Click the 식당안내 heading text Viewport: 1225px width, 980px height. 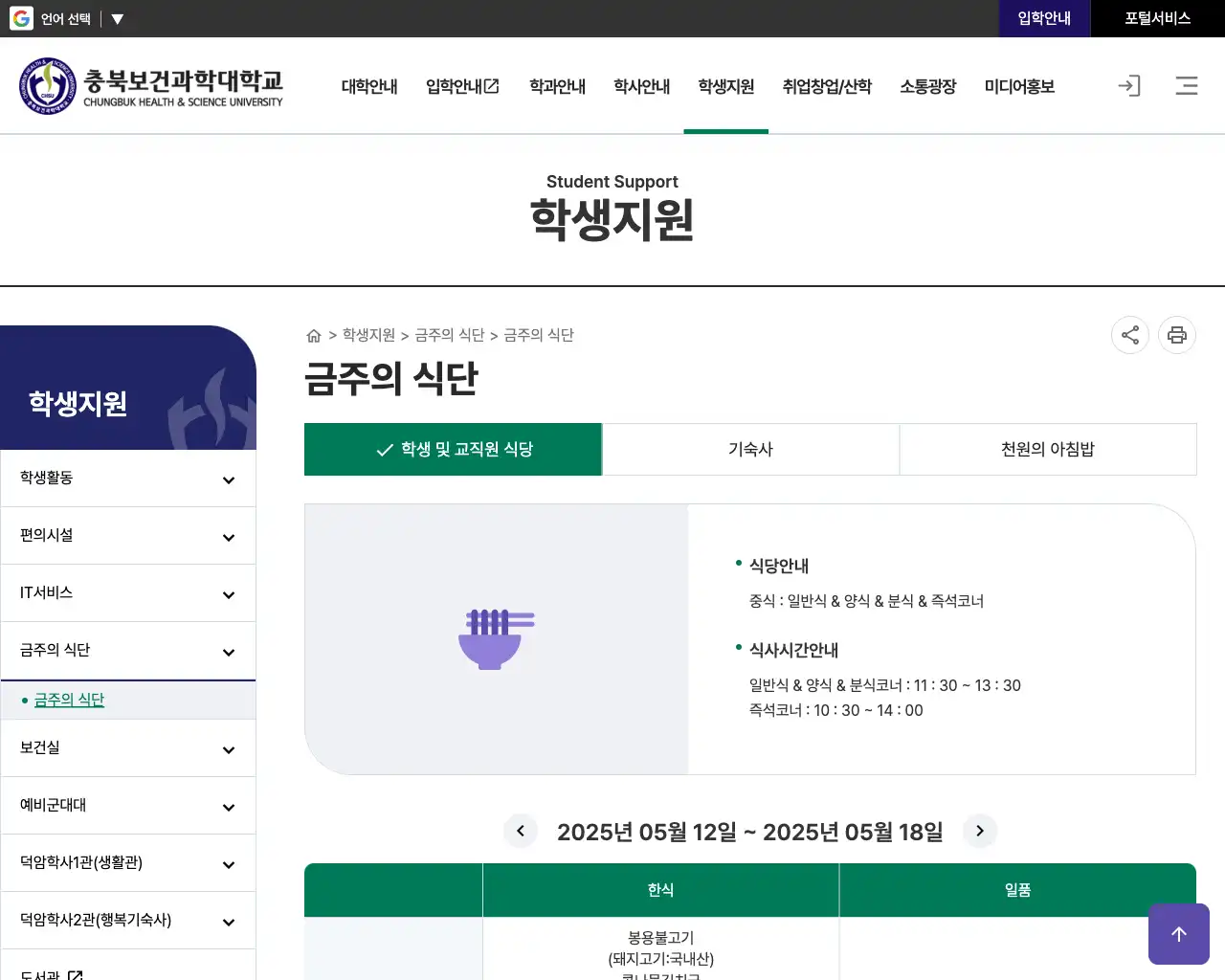[779, 566]
